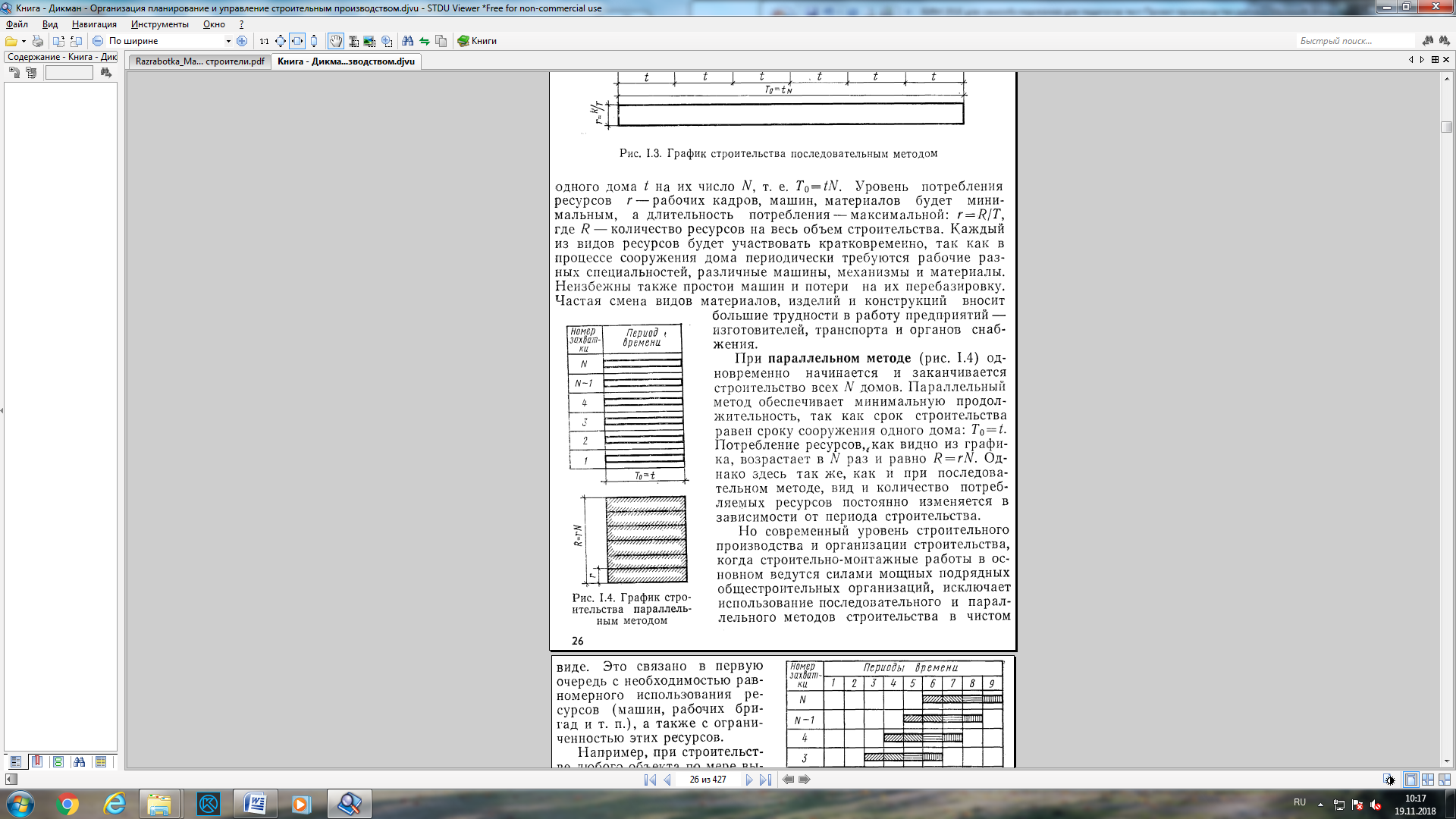The image size is (1456, 819).
Task: Toggle single page layout in status bar
Action: pos(1411,780)
